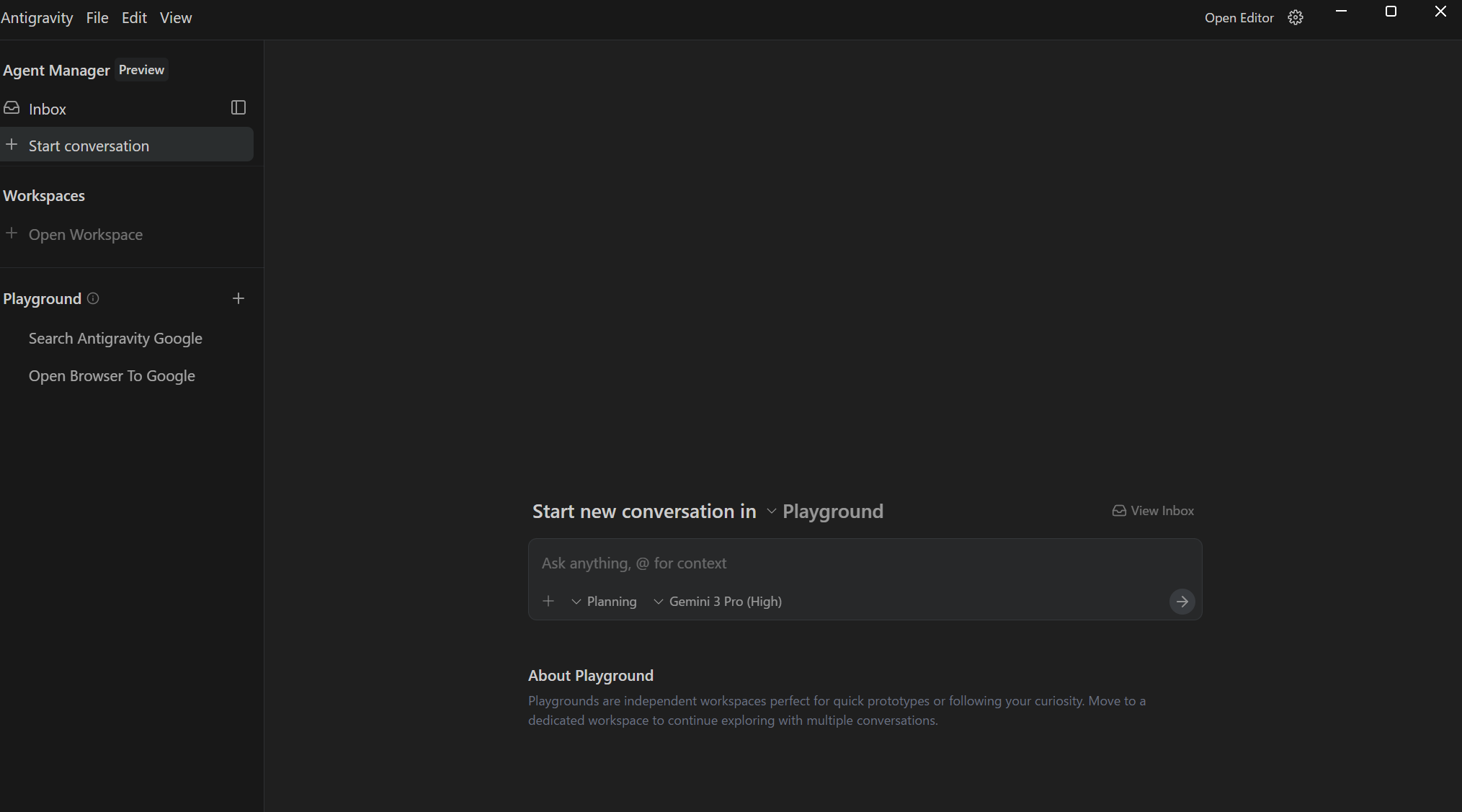Click the plus icon beside Open Workspace
Viewport: 1462px width, 812px height.
click(x=12, y=233)
